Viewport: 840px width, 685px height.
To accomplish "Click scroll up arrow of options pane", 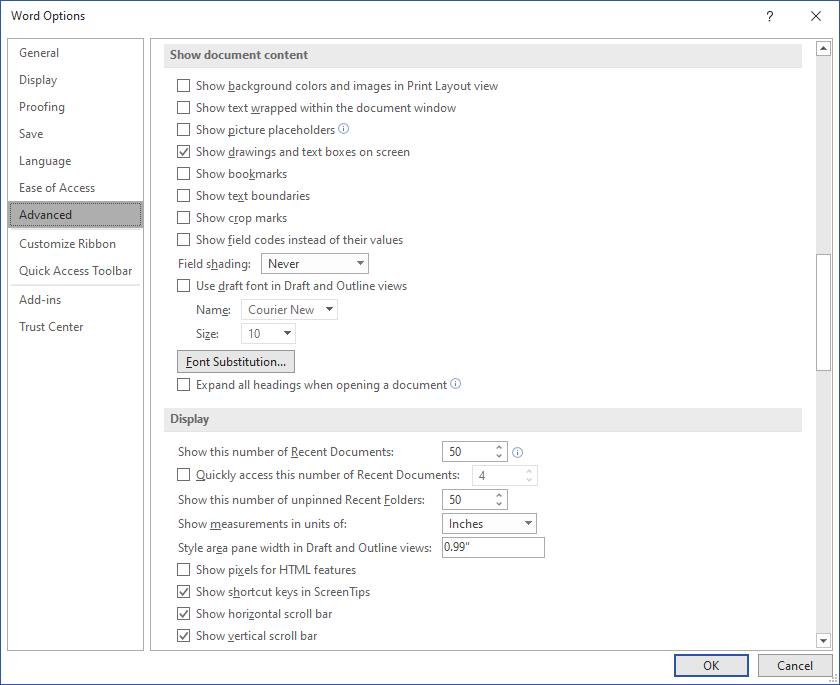I will pyautogui.click(x=823, y=49).
